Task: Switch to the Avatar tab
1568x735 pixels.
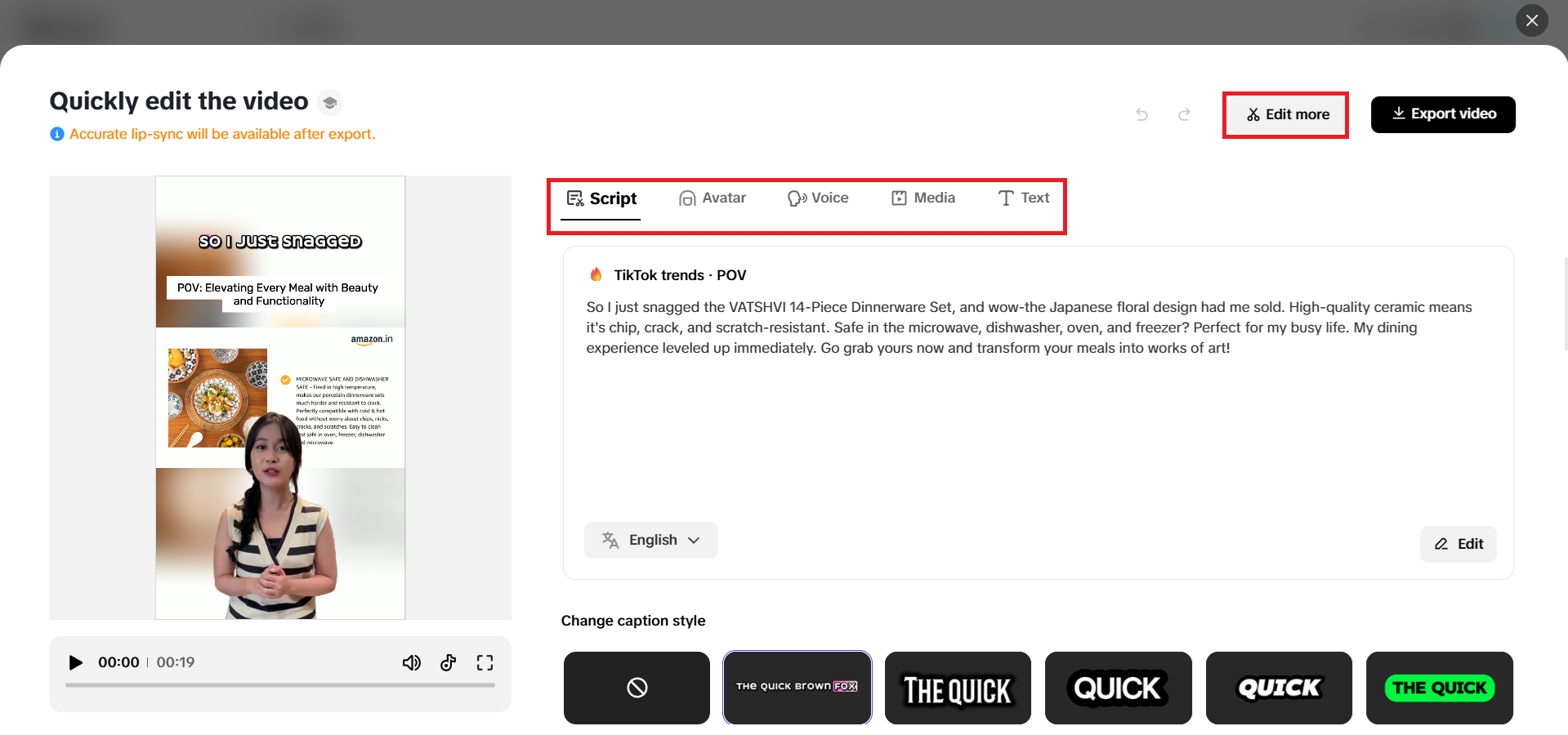Action: (713, 198)
